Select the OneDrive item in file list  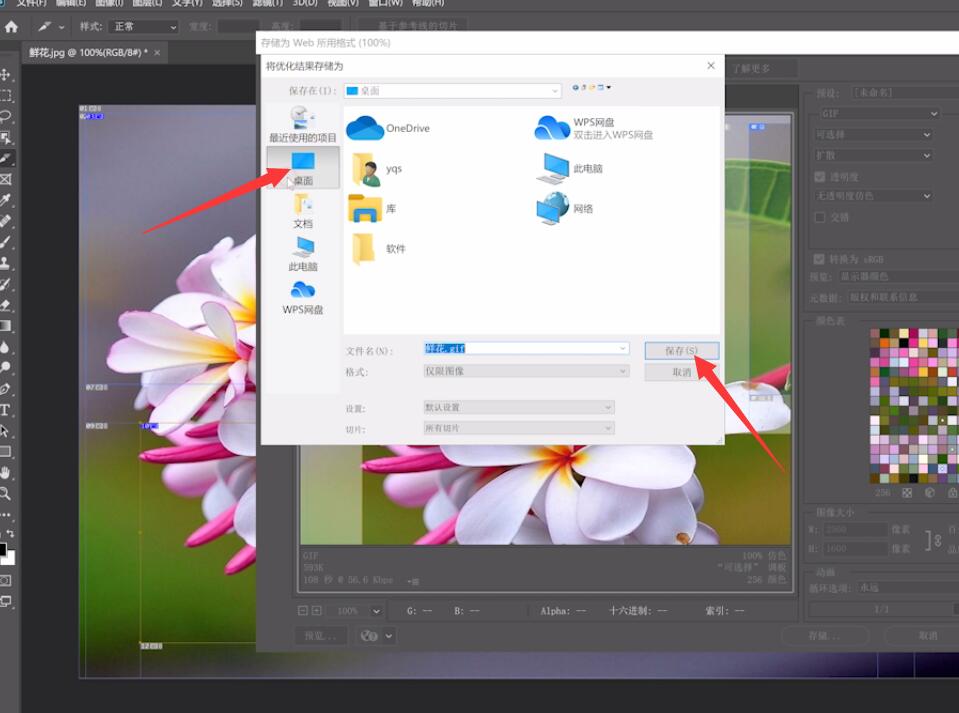coord(388,128)
